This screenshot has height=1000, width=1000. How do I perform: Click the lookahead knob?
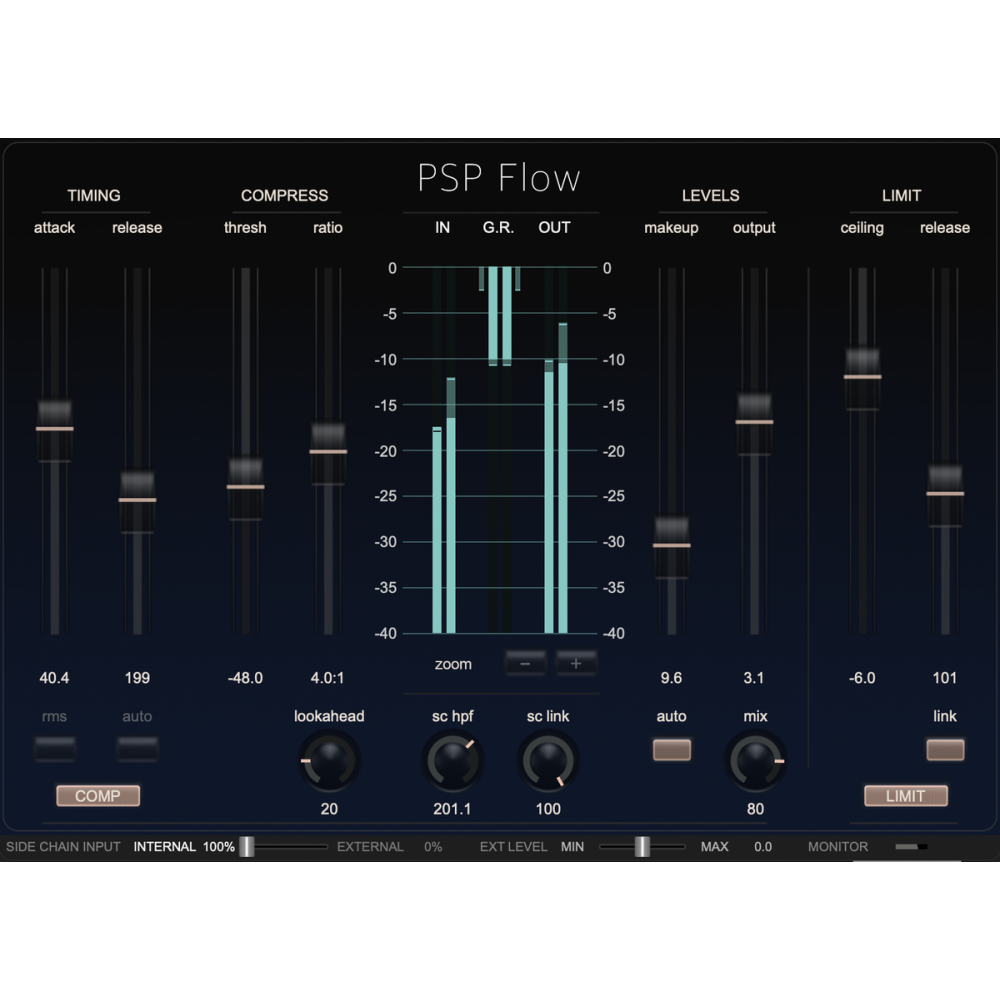coord(329,761)
